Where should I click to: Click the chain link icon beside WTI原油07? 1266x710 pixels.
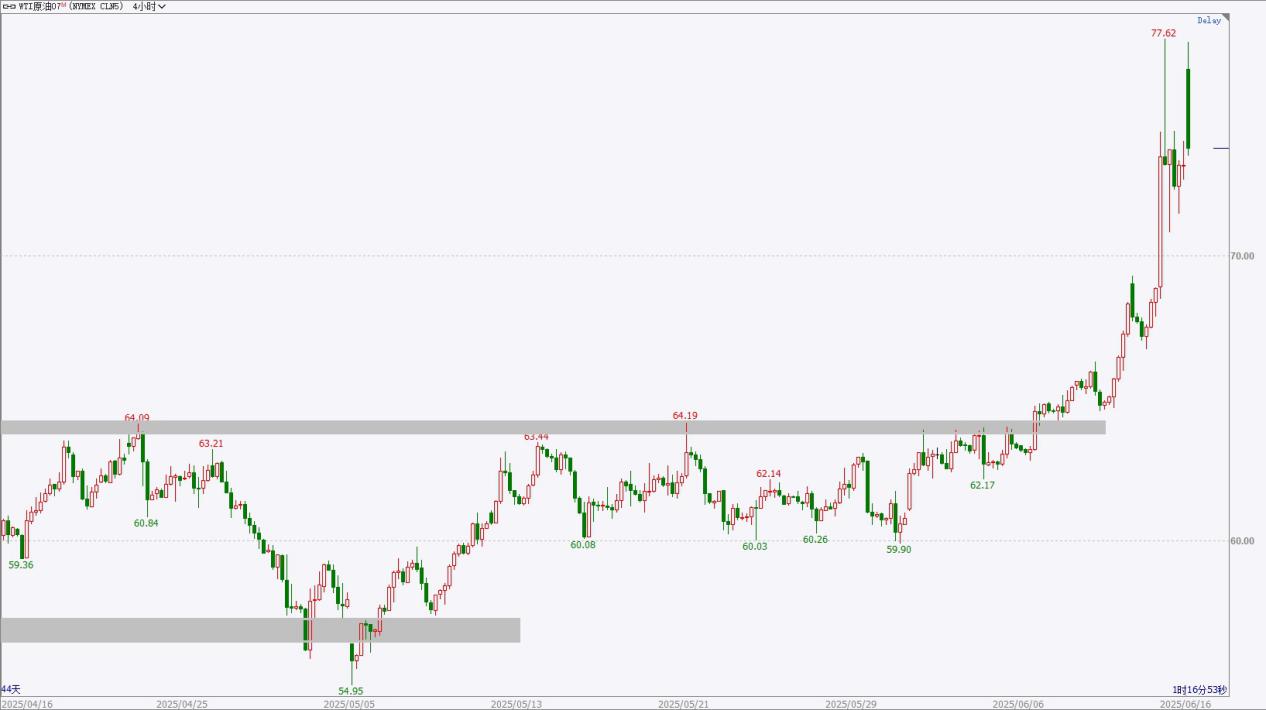pos(9,6)
